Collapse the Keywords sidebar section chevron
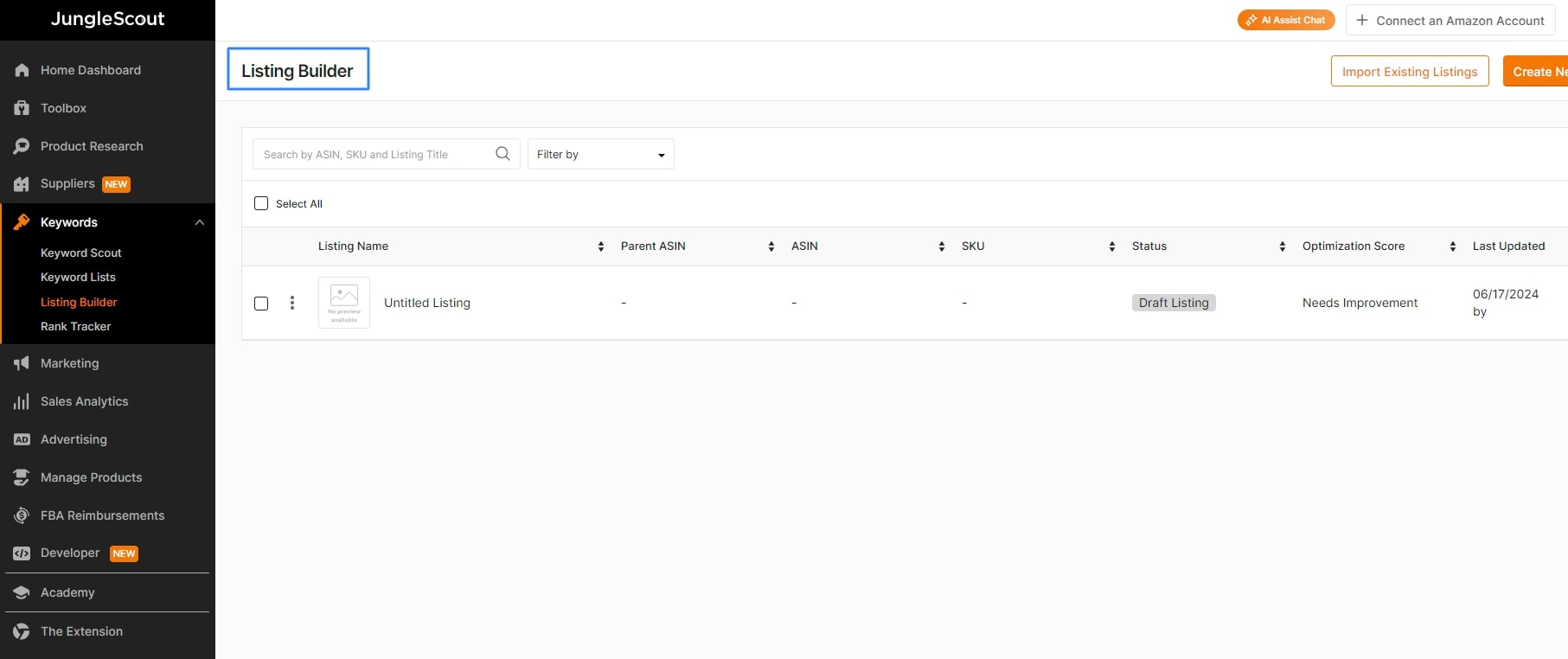This screenshot has width=1568, height=659. (200, 222)
